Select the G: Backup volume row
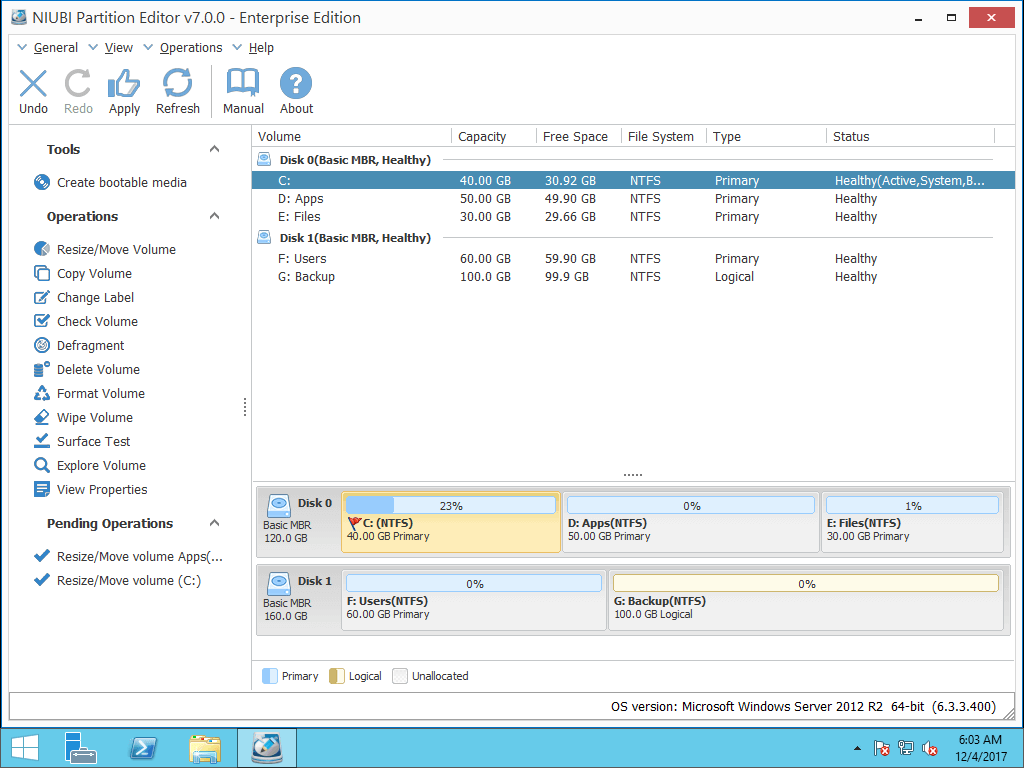Image resolution: width=1024 pixels, height=768 pixels. click(x=633, y=277)
